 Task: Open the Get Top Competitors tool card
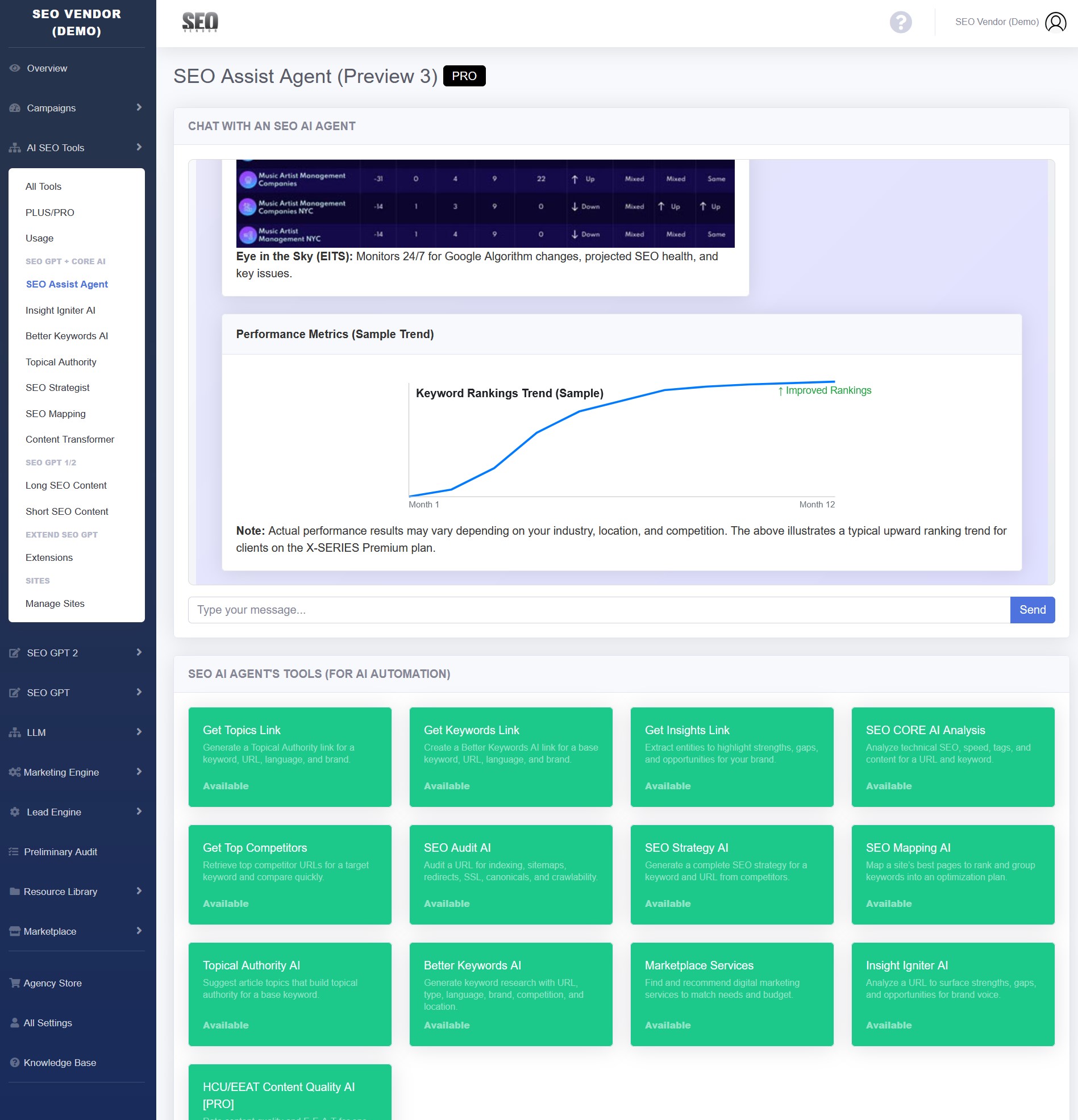pyautogui.click(x=290, y=875)
